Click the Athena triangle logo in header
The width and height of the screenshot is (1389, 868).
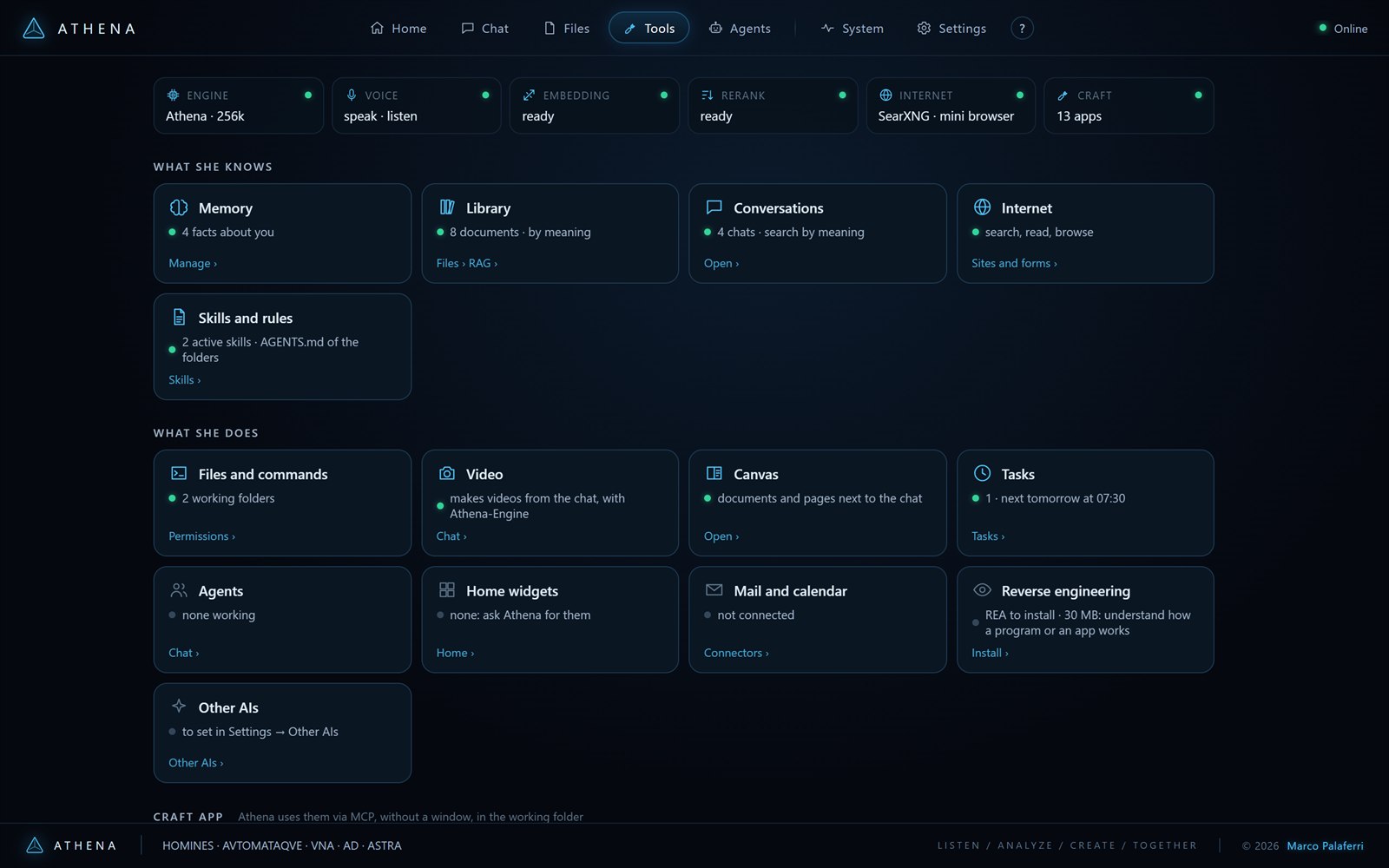33,29
